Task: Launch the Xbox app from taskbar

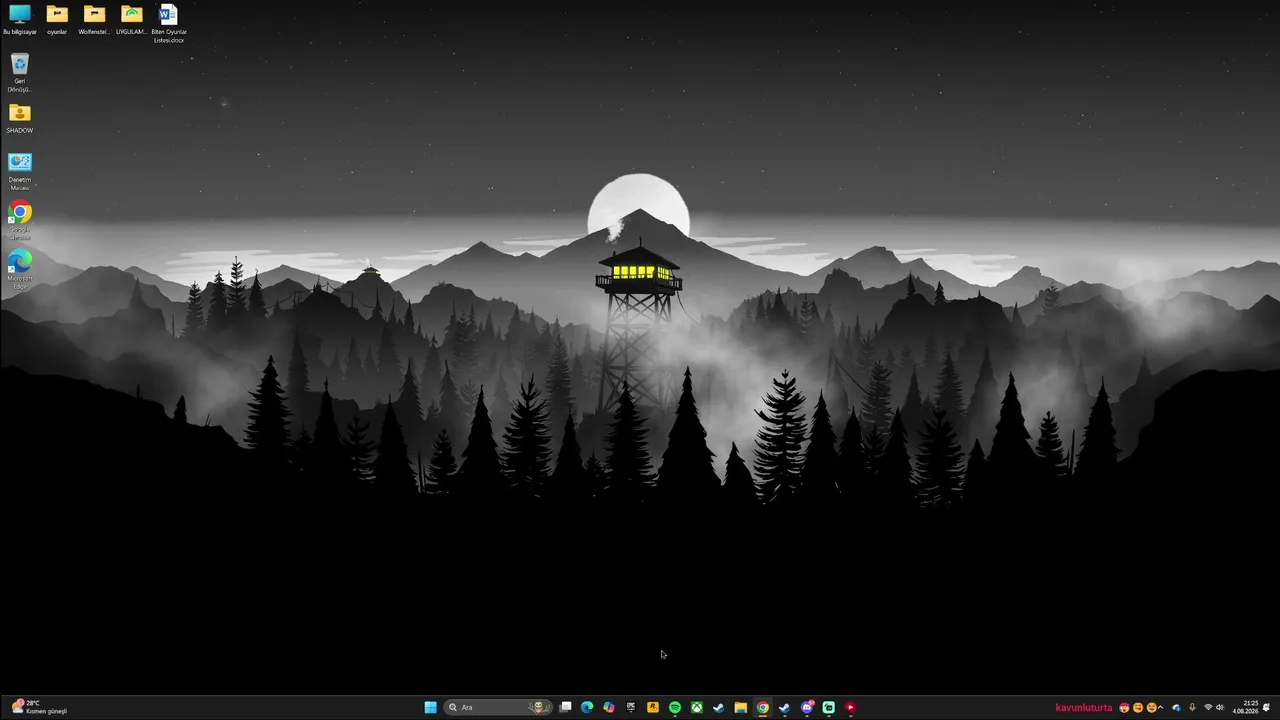Action: (x=697, y=707)
